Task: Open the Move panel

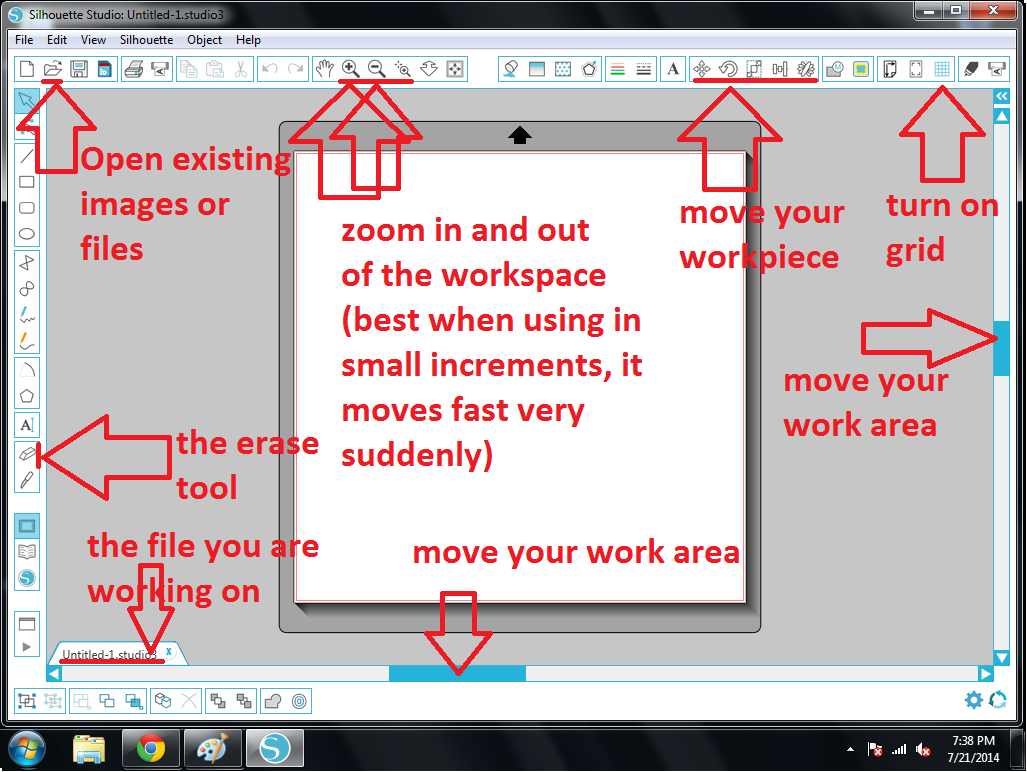Action: [701, 69]
